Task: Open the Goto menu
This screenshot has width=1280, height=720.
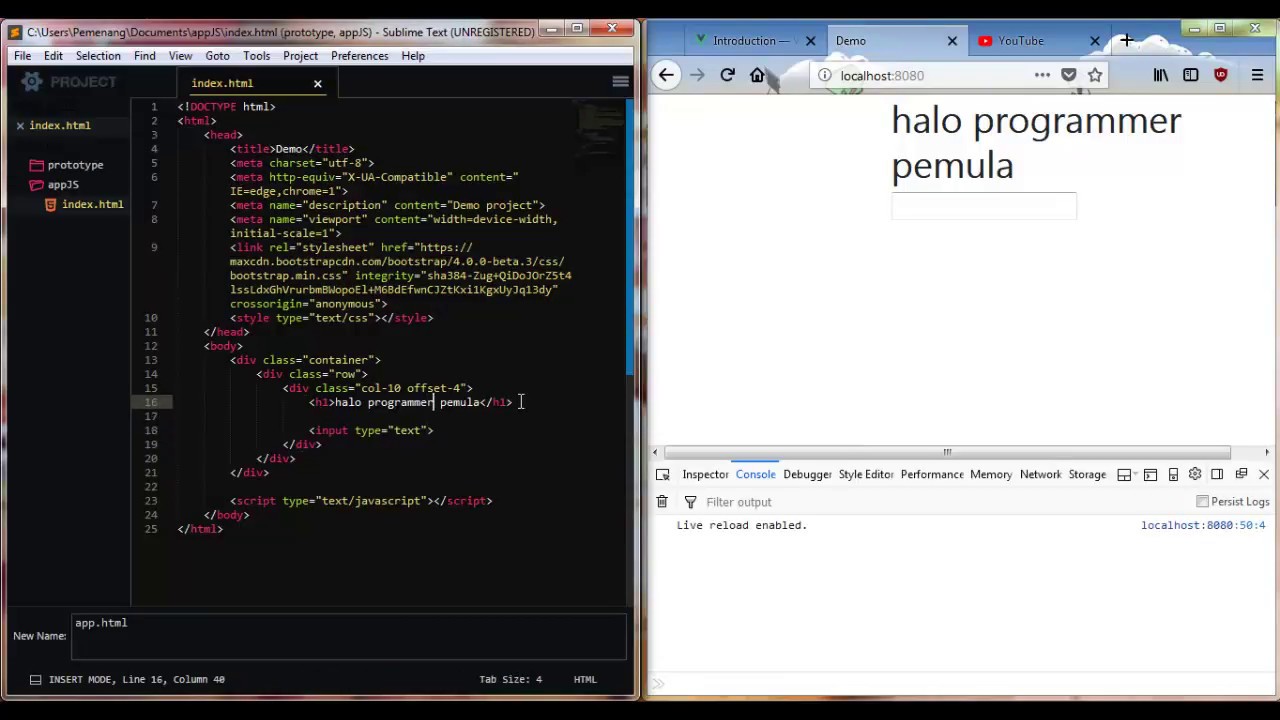Action: (x=217, y=56)
